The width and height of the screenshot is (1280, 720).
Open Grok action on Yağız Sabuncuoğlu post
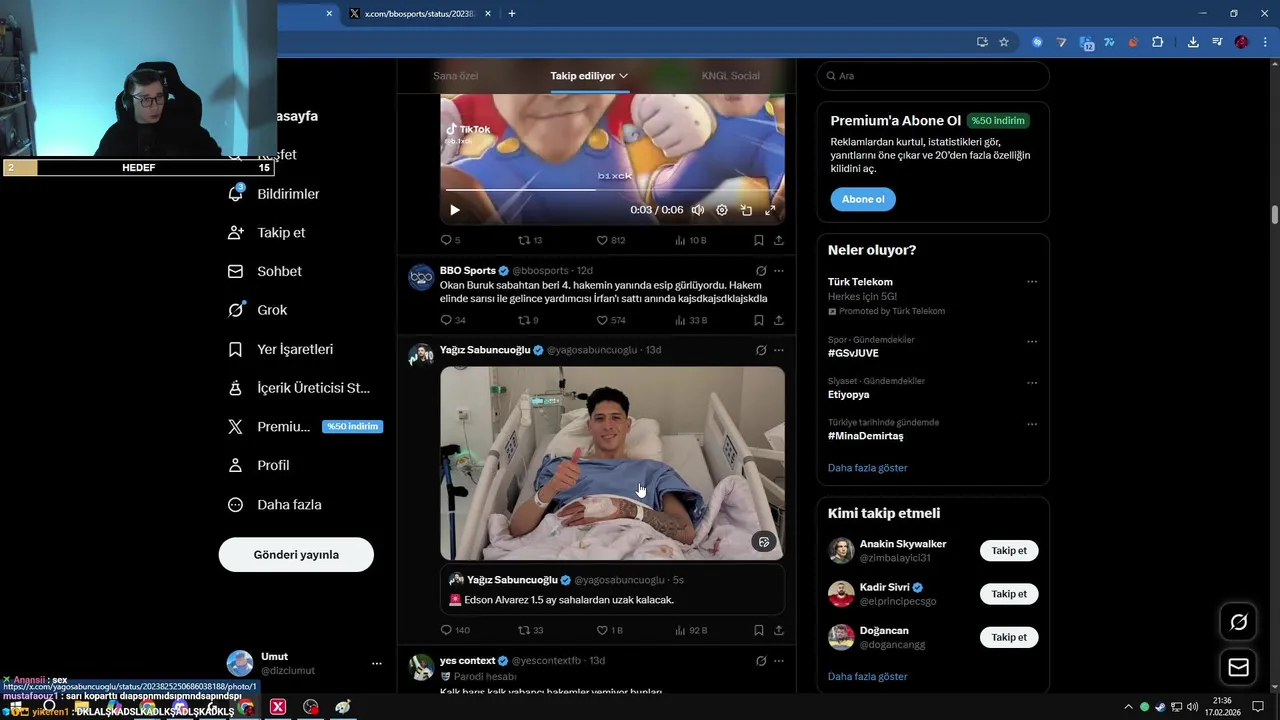point(761,350)
